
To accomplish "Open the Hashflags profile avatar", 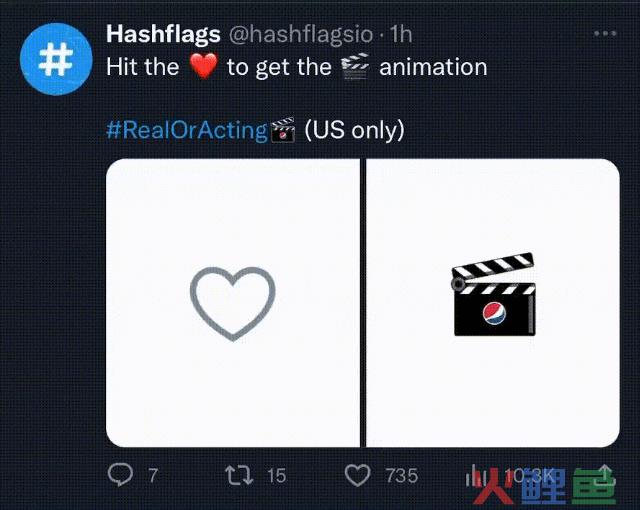I will 56,60.
